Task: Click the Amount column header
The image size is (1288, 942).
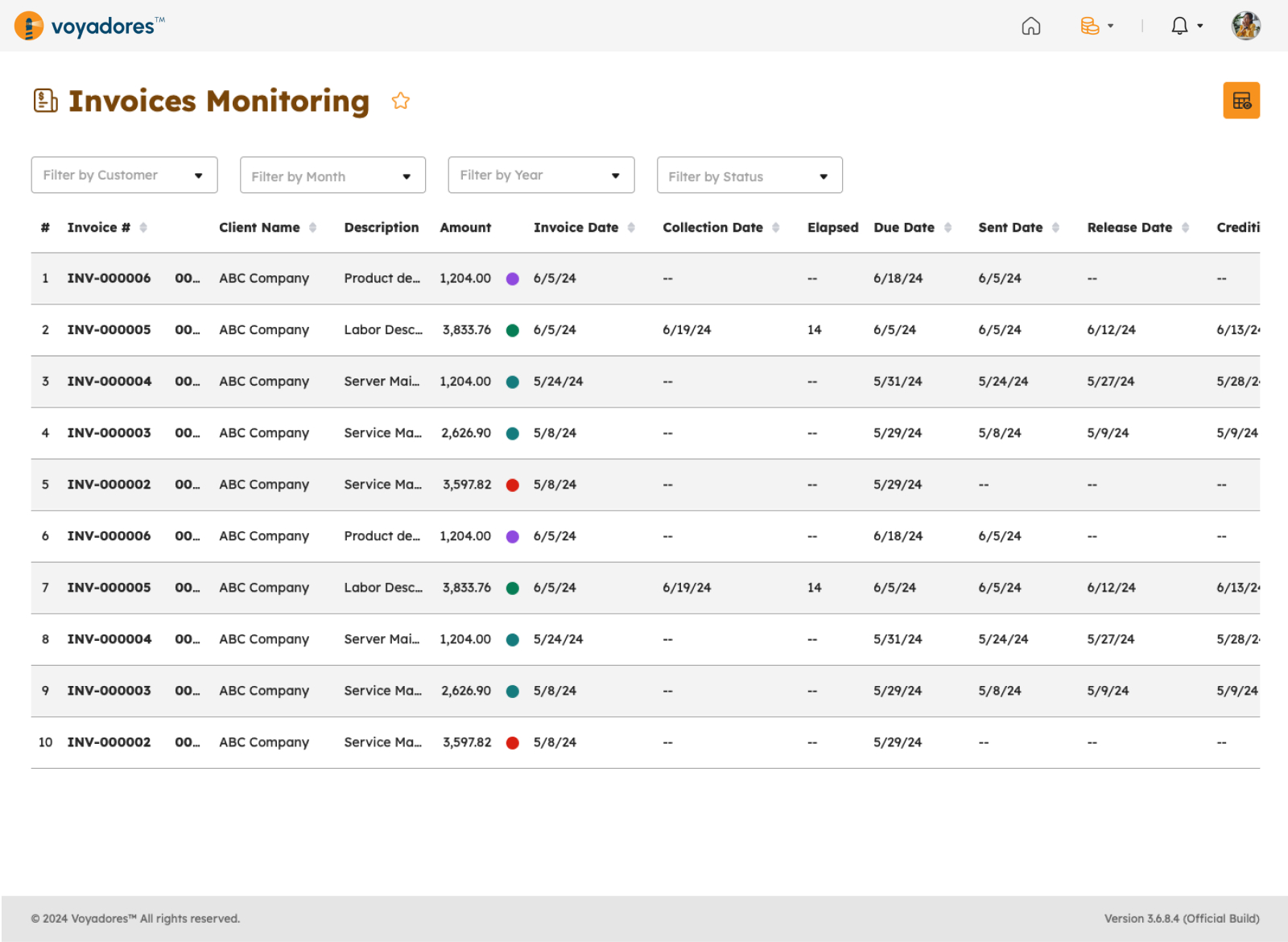Action: click(465, 228)
